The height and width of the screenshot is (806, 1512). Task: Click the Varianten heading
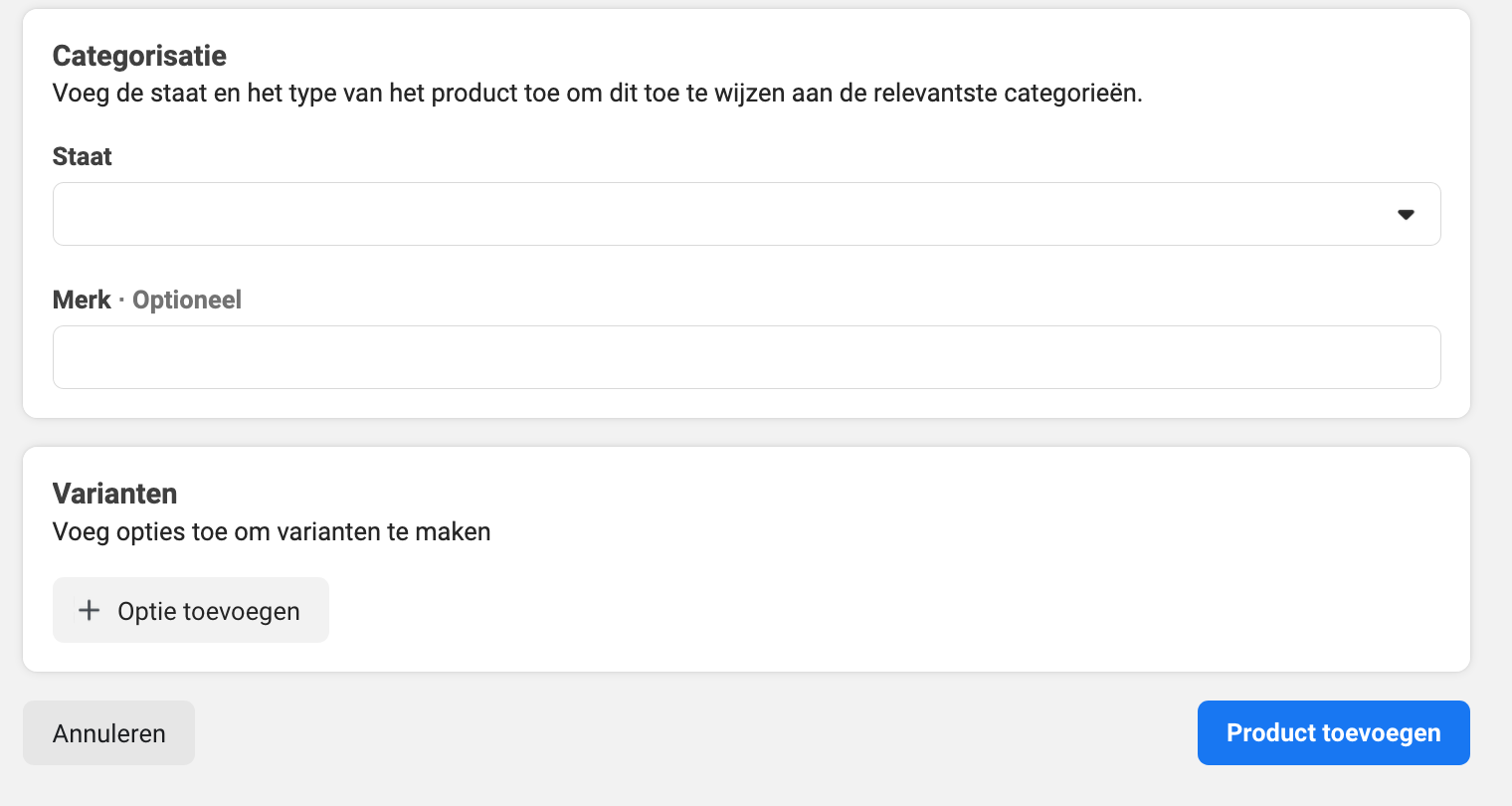tap(114, 494)
